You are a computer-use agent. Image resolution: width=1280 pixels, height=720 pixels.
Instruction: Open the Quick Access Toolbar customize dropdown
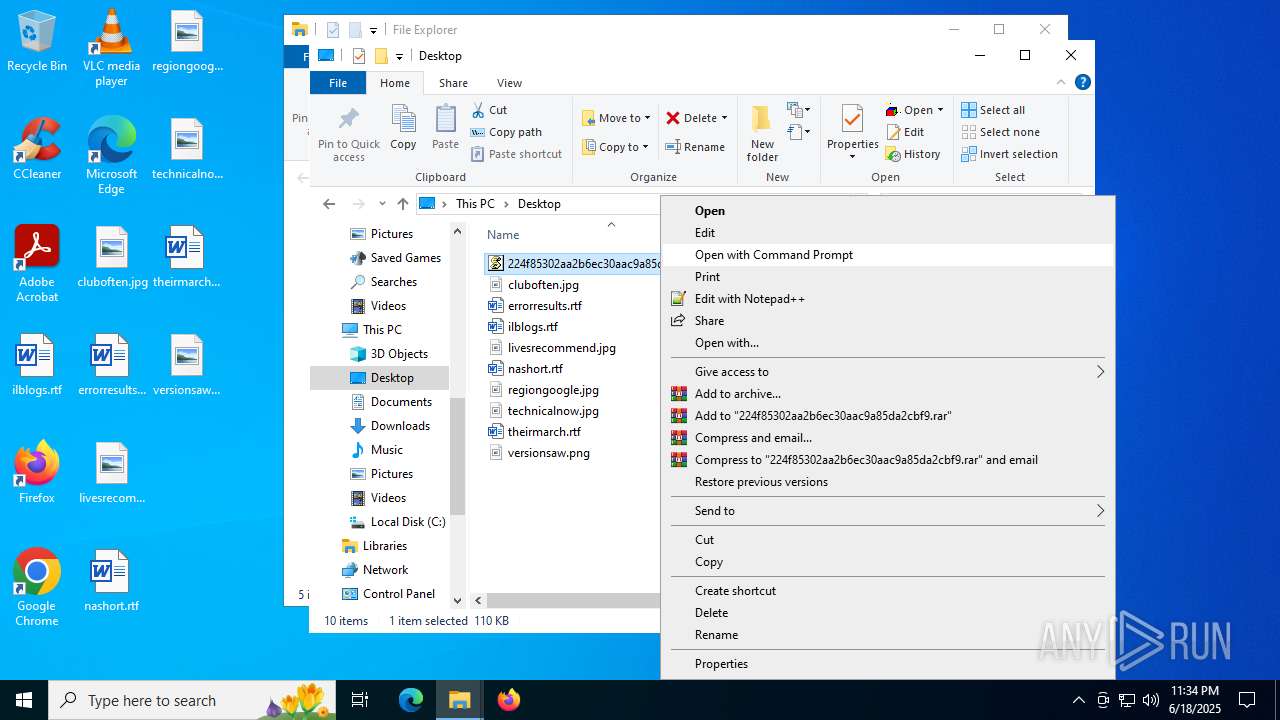click(399, 56)
